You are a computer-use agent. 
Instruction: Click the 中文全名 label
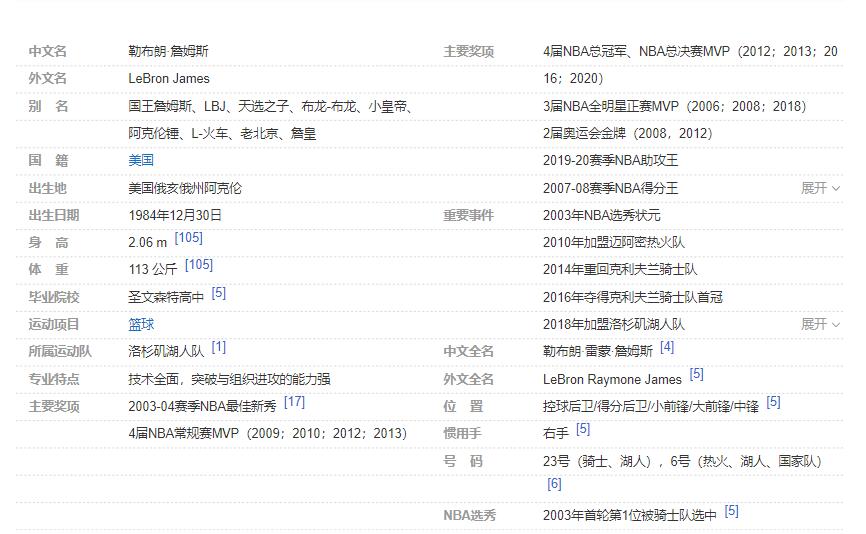click(468, 351)
